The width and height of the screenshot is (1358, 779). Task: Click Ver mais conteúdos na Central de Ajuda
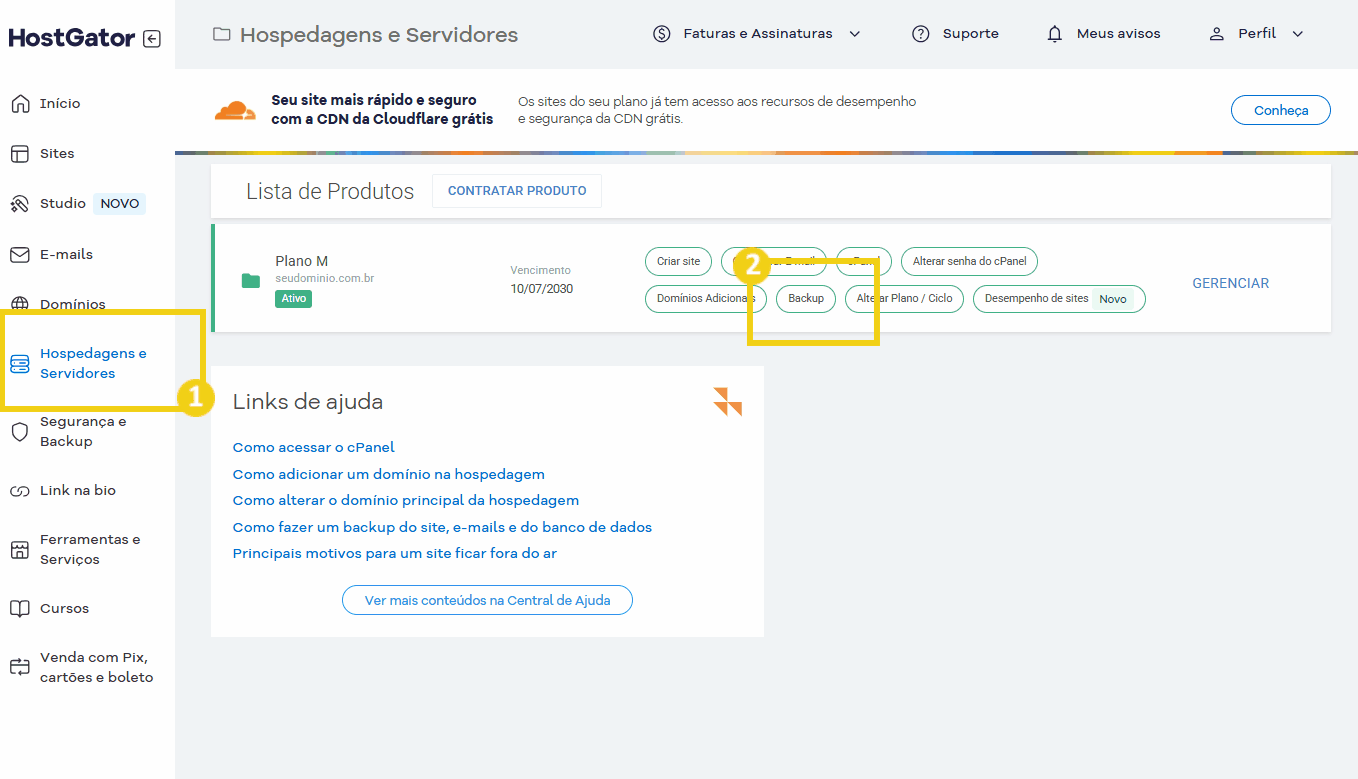[x=487, y=600]
